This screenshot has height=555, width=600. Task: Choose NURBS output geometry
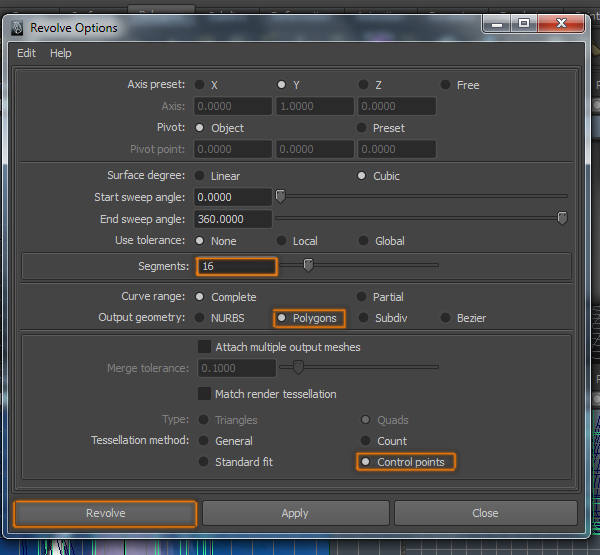click(x=201, y=318)
